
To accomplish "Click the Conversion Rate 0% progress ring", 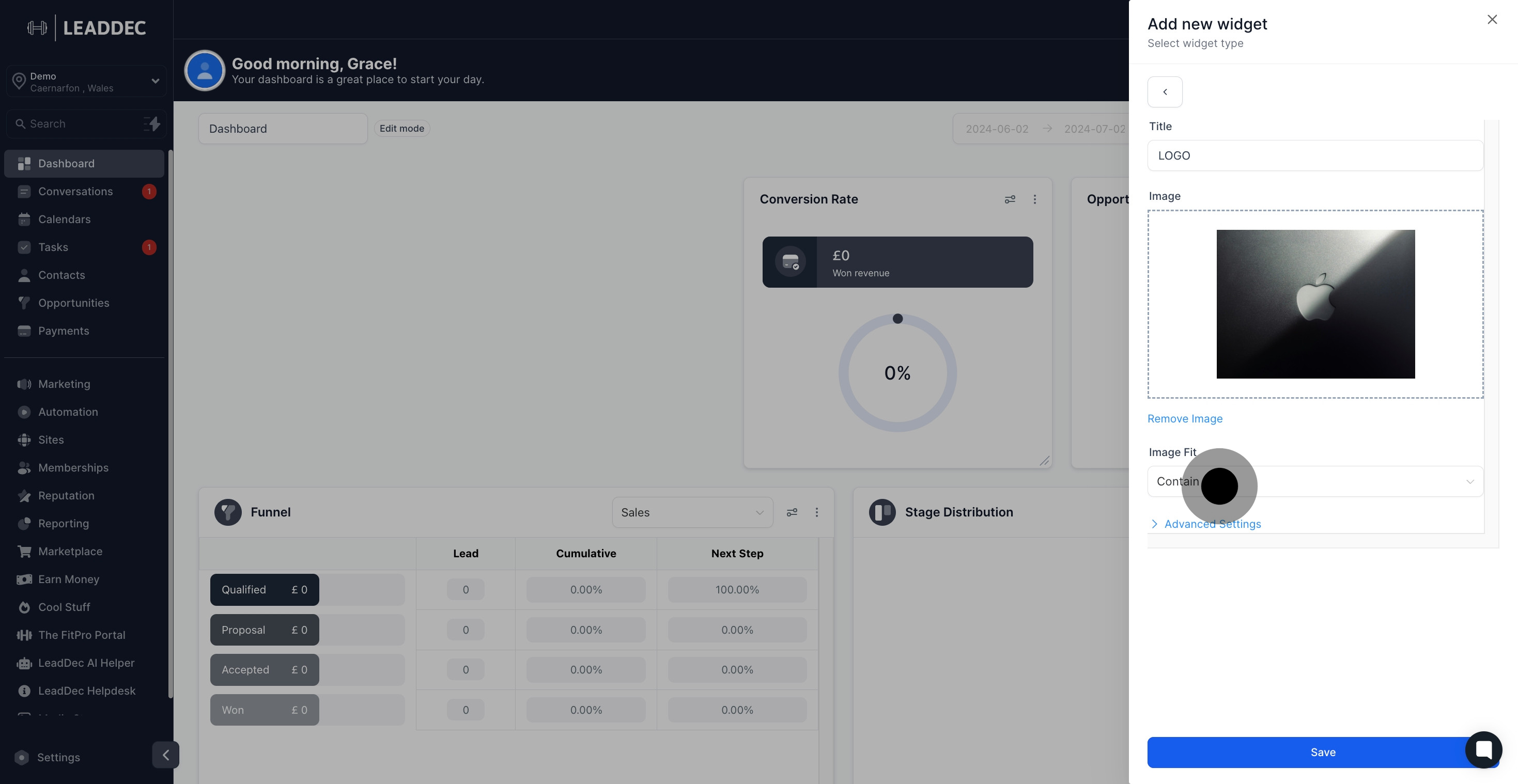I will point(897,373).
